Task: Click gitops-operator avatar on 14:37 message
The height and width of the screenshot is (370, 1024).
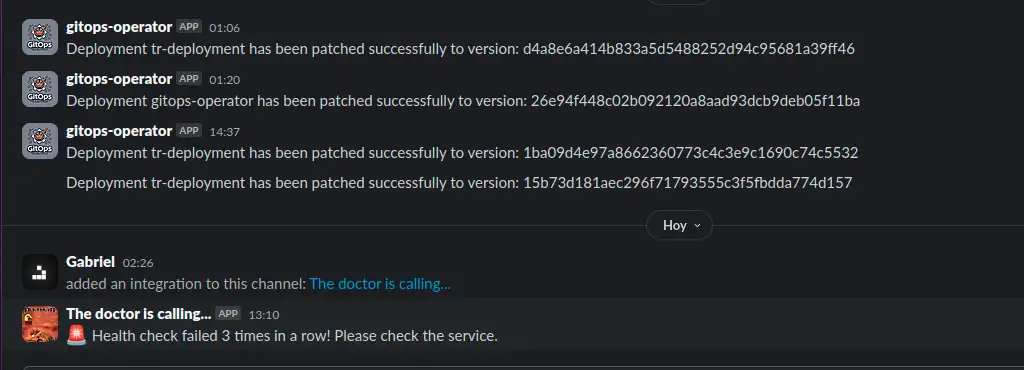Action: (x=40, y=141)
